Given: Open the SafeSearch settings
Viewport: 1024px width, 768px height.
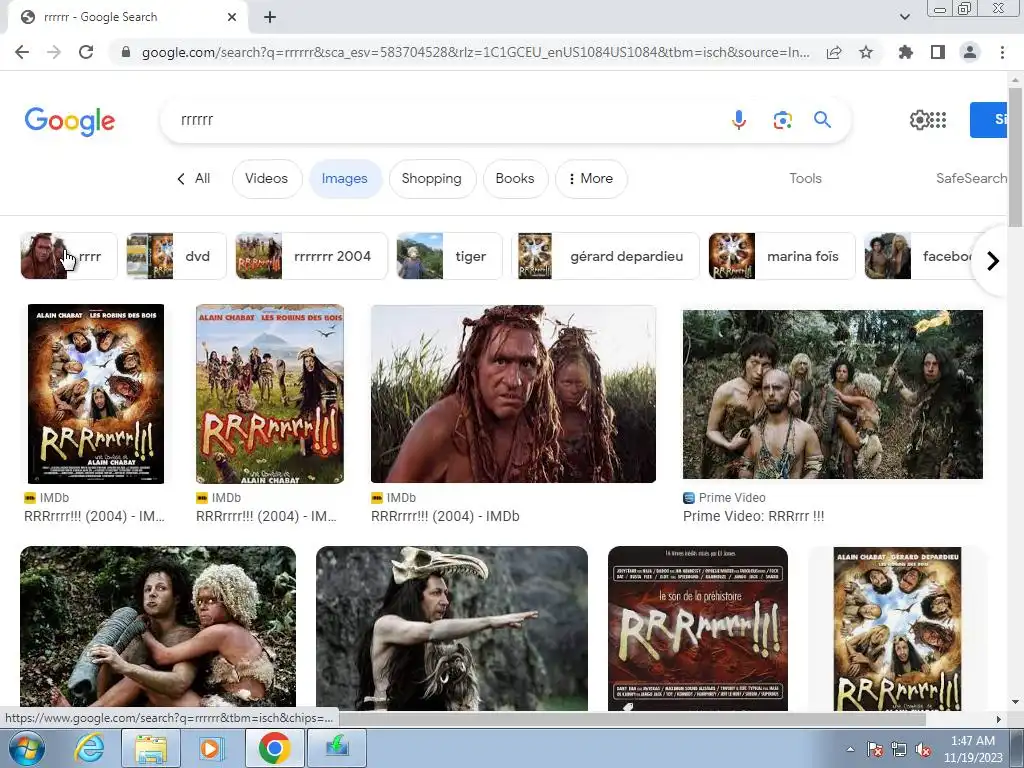Looking at the screenshot, I should (x=971, y=178).
